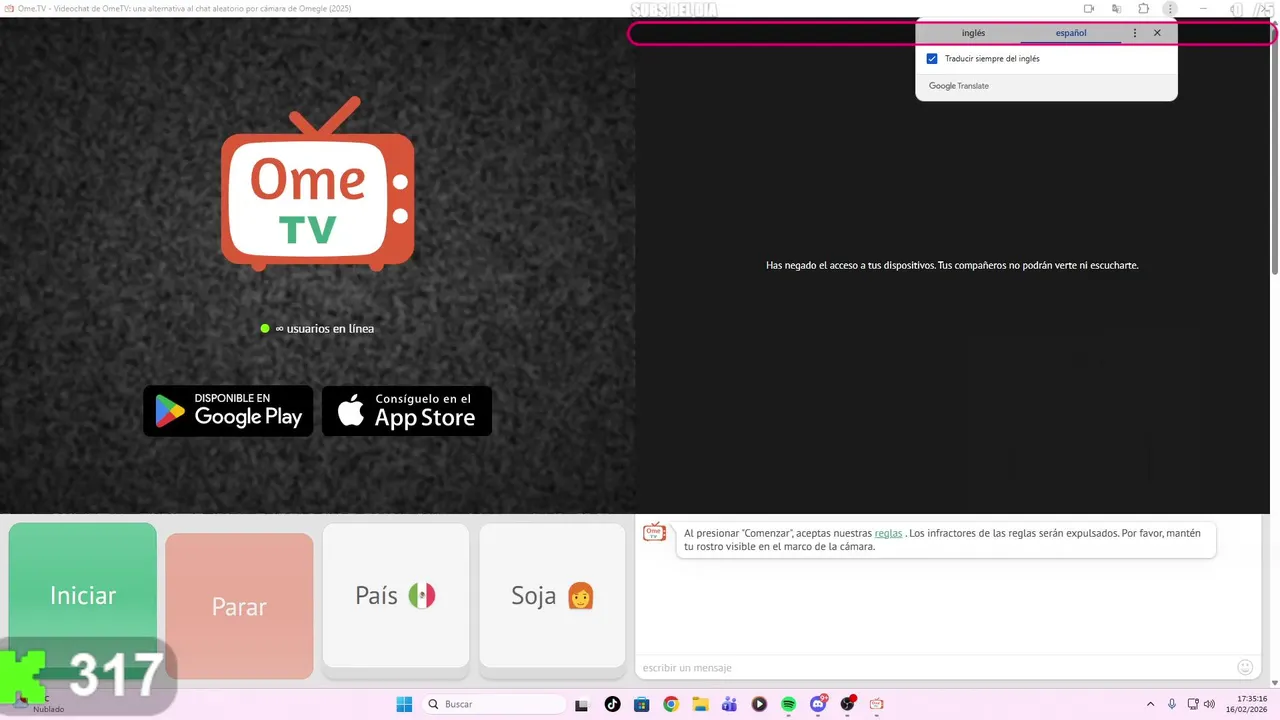This screenshot has height=720, width=1280.
Task: Click the volume speaker icon in the tray
Action: (1209, 704)
